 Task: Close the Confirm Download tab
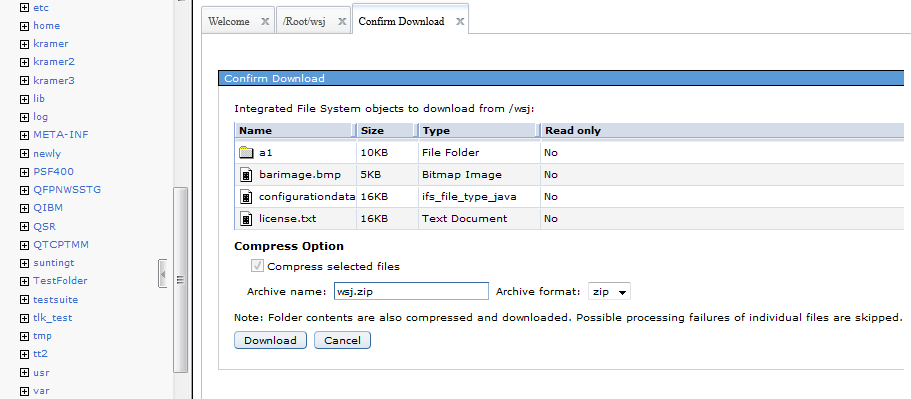460,21
